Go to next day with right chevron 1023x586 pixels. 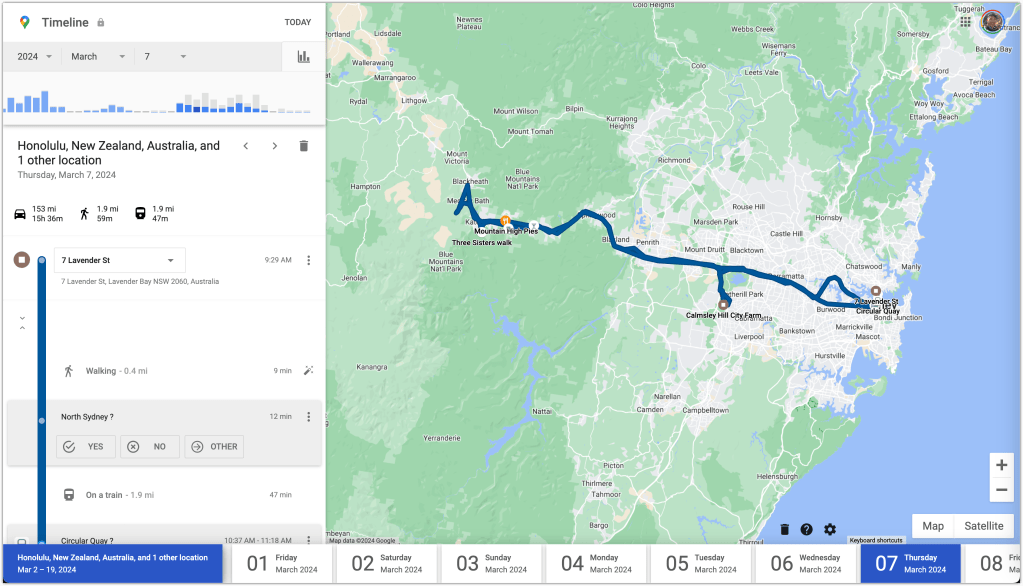pyautogui.click(x=275, y=146)
